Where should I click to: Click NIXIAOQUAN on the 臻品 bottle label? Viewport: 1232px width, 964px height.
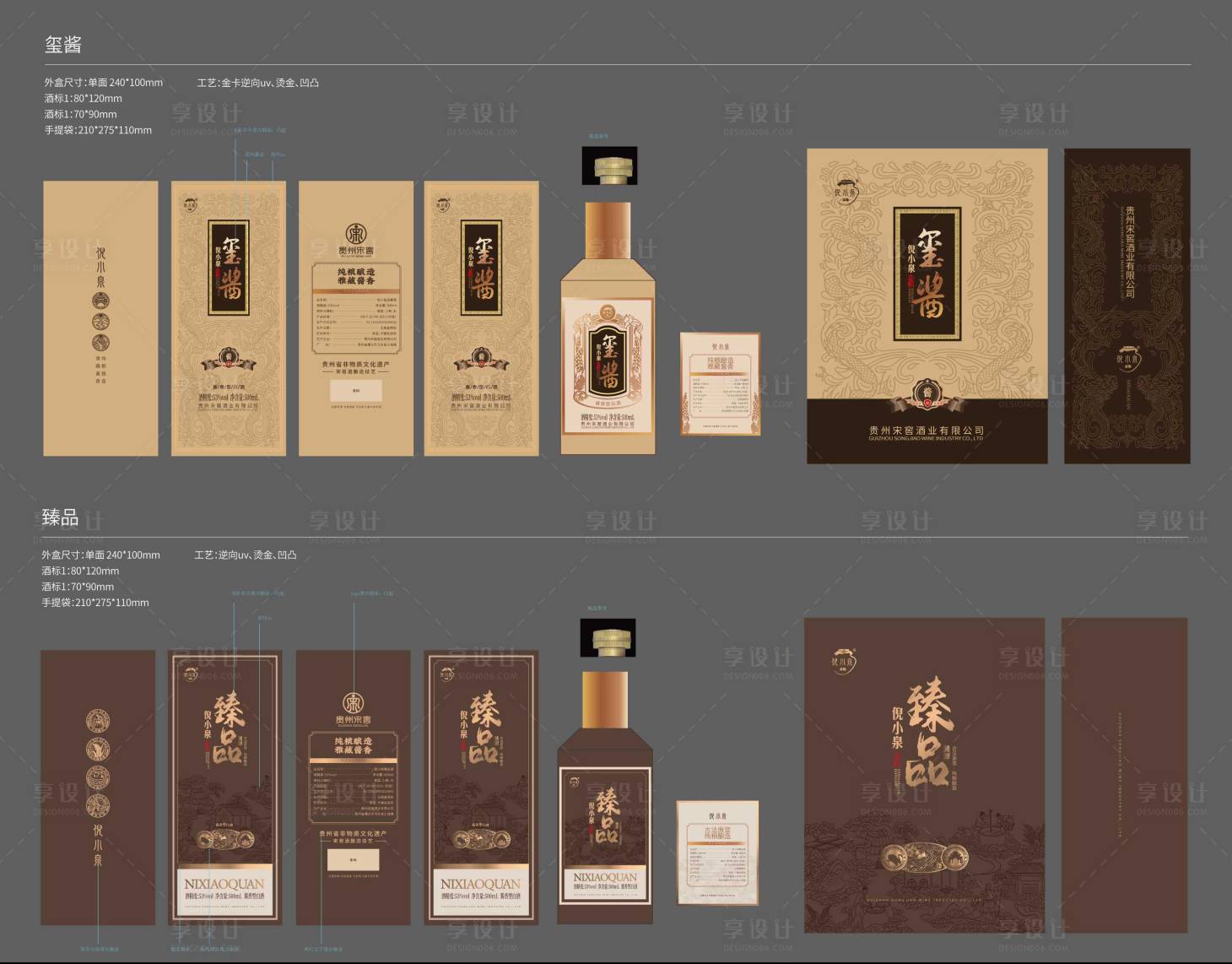click(605, 878)
